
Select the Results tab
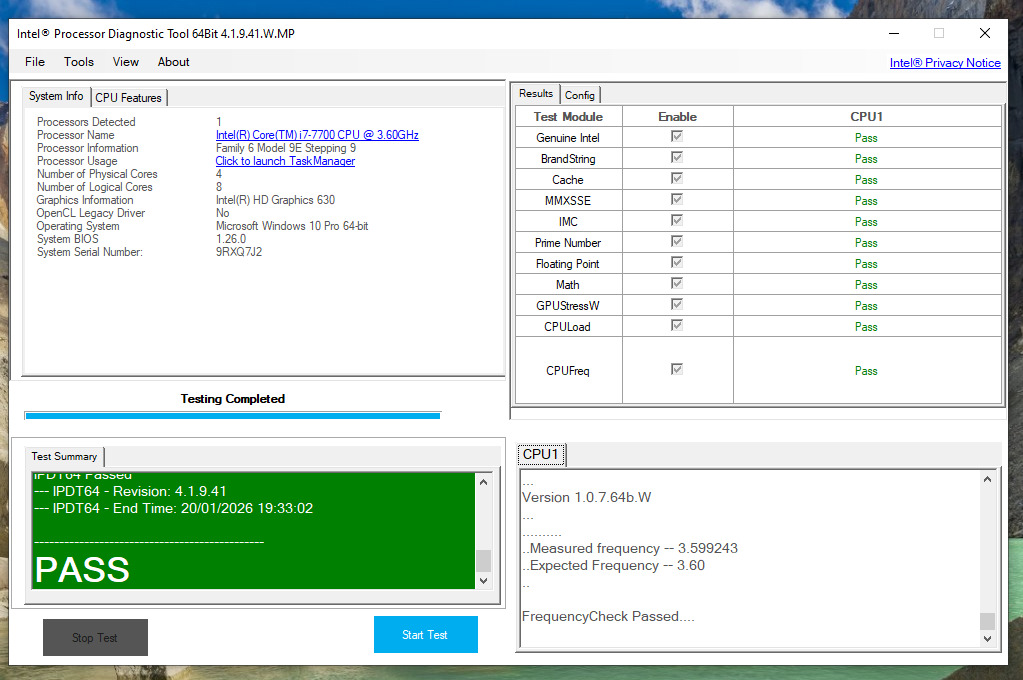[536, 93]
